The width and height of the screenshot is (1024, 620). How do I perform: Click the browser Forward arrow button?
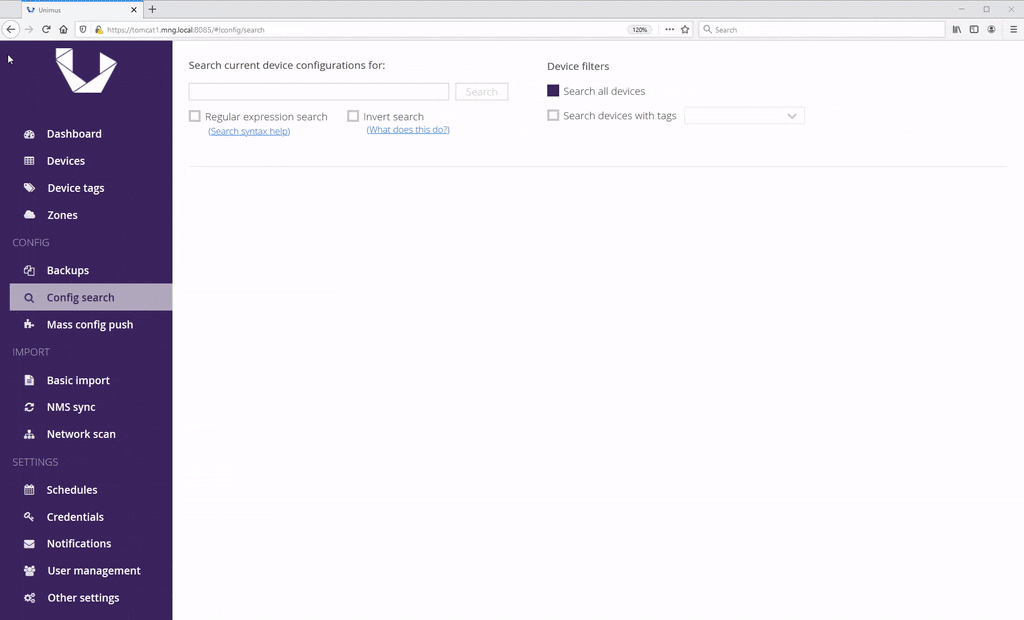29,29
